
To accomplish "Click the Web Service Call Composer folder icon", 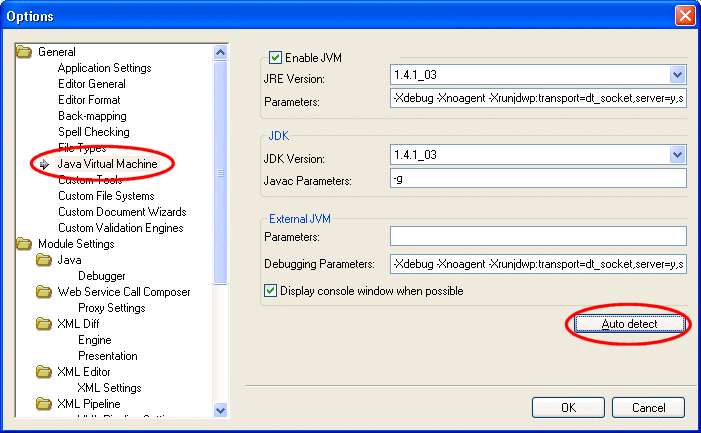I will [44, 292].
